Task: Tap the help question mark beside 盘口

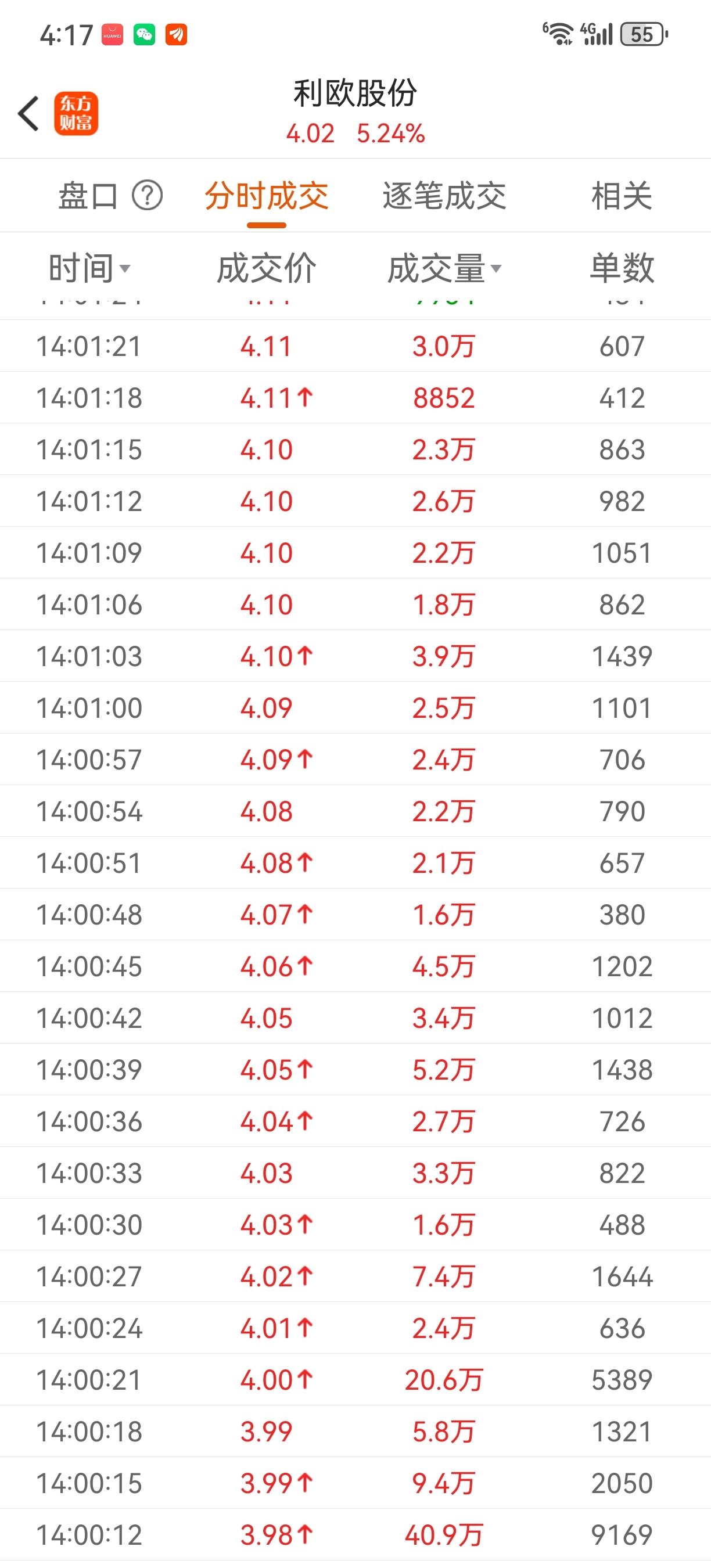Action: click(148, 196)
